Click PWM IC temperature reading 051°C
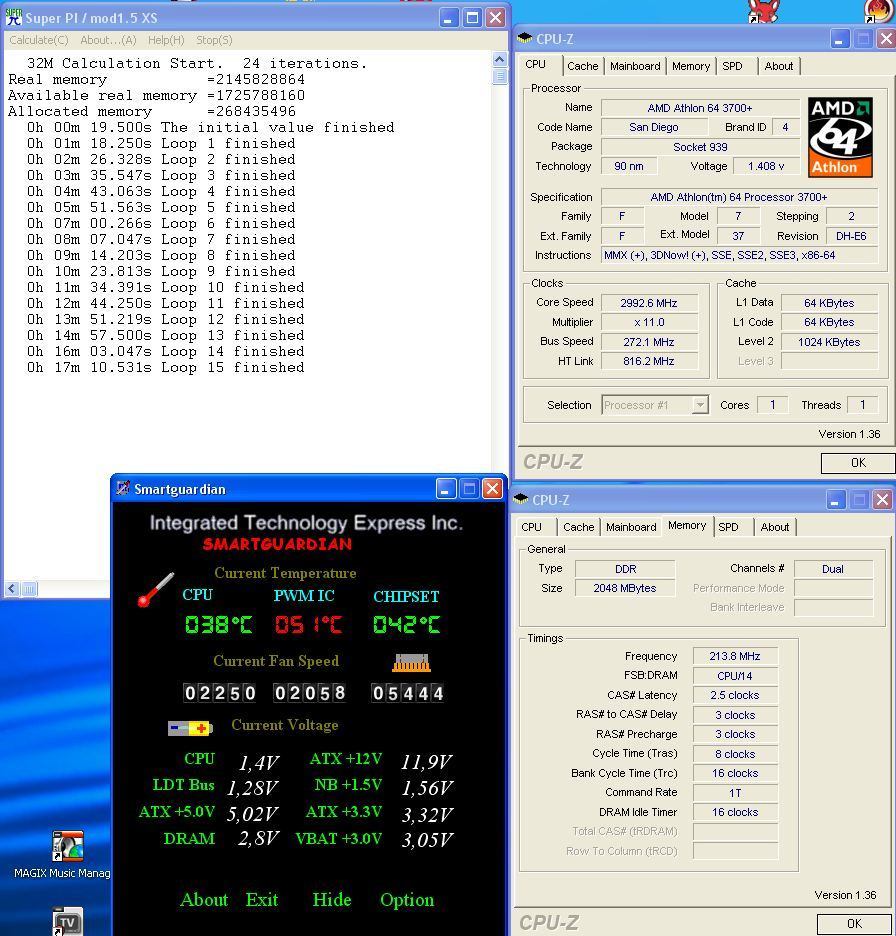Image resolution: width=896 pixels, height=936 pixels. [309, 624]
